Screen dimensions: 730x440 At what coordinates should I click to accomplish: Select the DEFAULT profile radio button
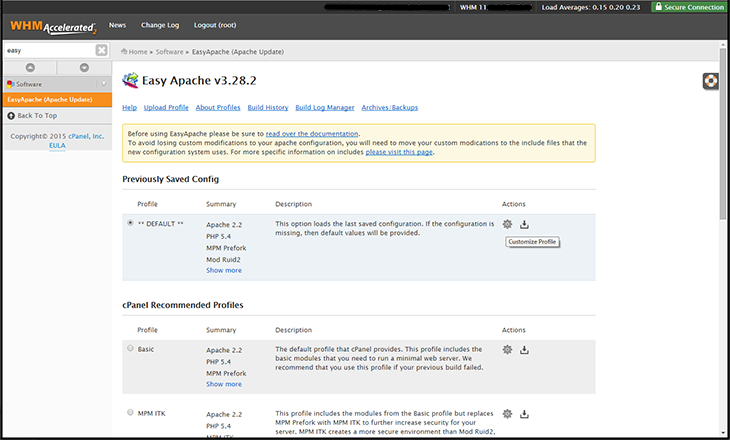[130, 223]
